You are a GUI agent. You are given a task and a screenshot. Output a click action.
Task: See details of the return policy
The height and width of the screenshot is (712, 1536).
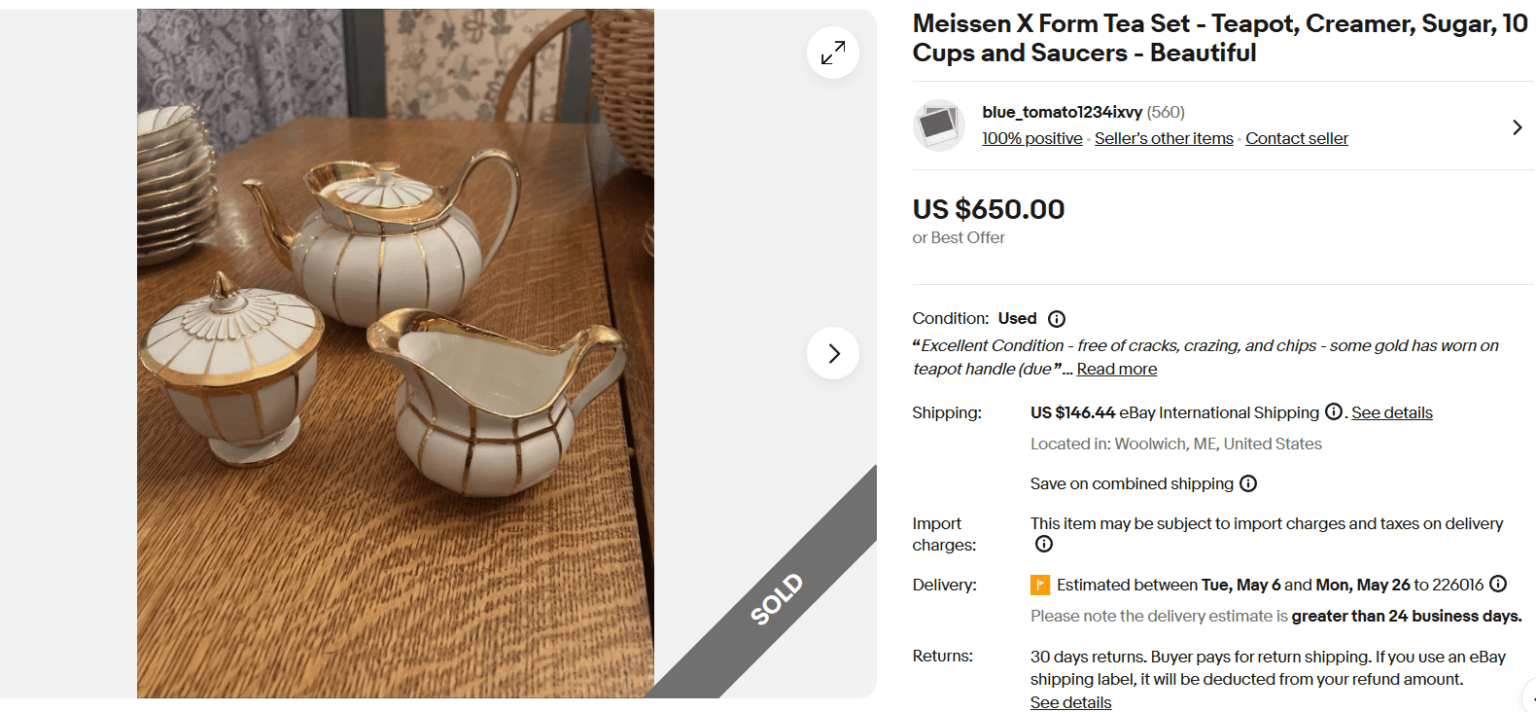point(1070,702)
